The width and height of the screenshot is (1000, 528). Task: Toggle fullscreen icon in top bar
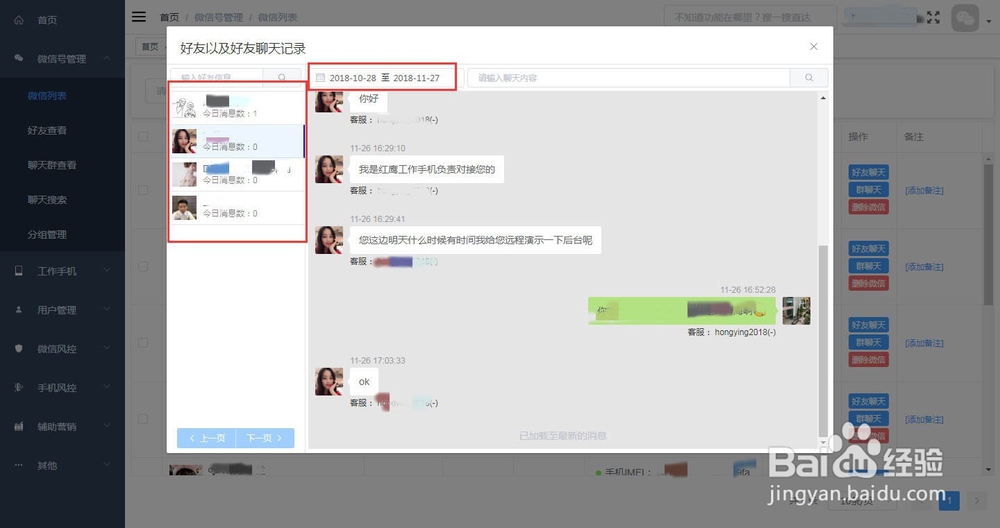(x=933, y=18)
